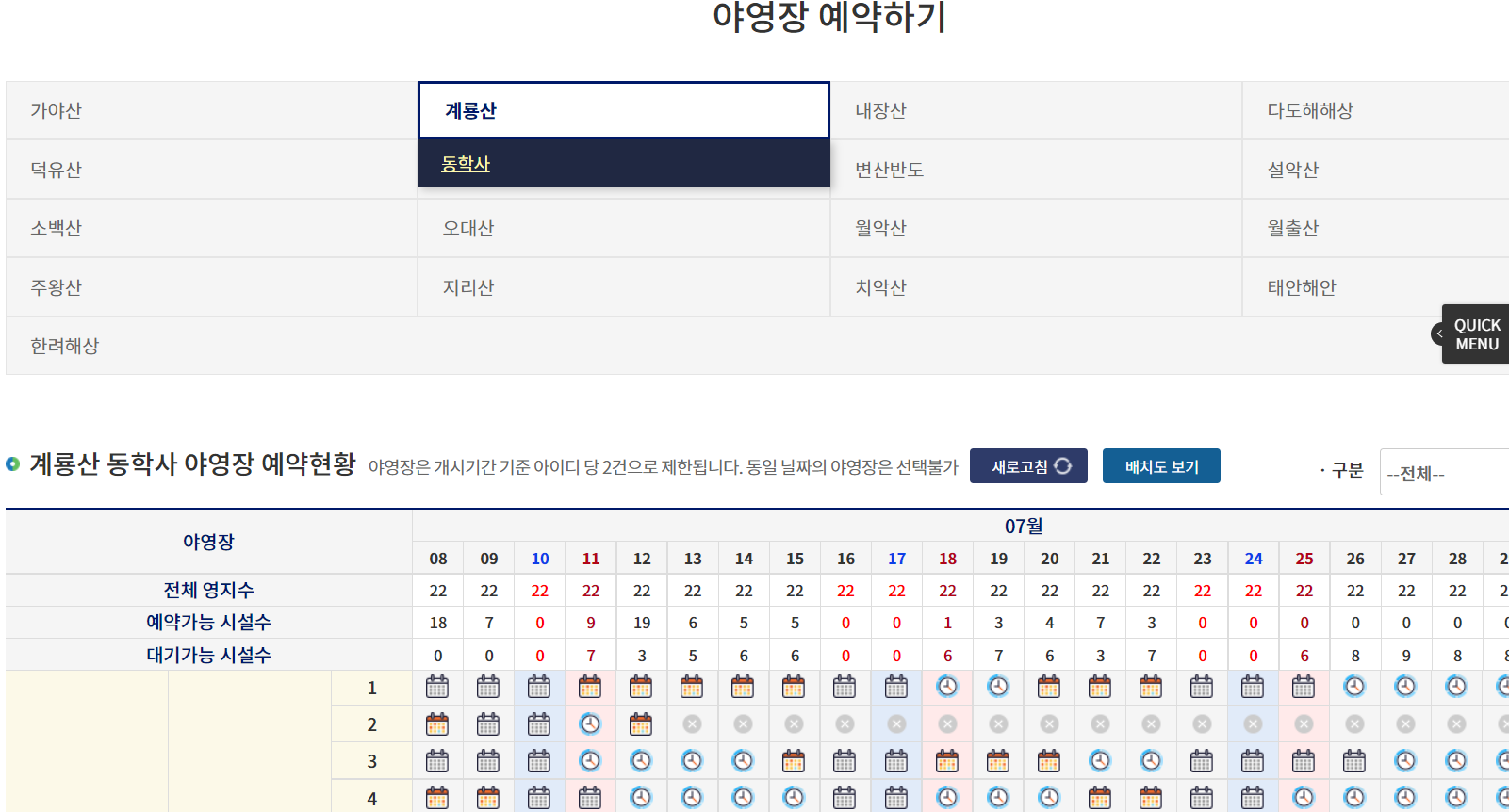The image size is (1509, 812).
Task: Click site 1 waiting clock icon for July 19
Action: coord(998,687)
